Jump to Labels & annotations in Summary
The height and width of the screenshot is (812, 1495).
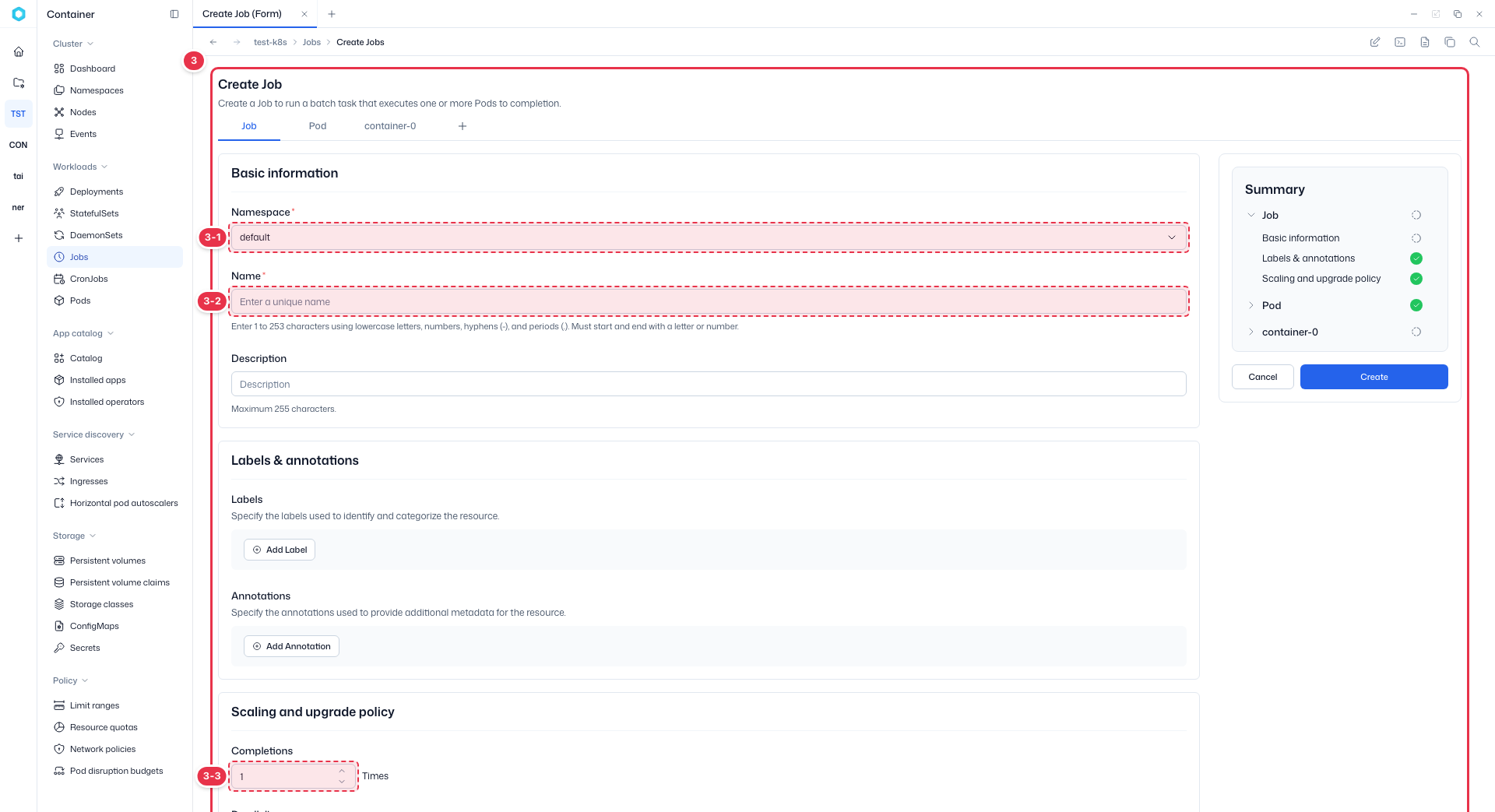1308,258
